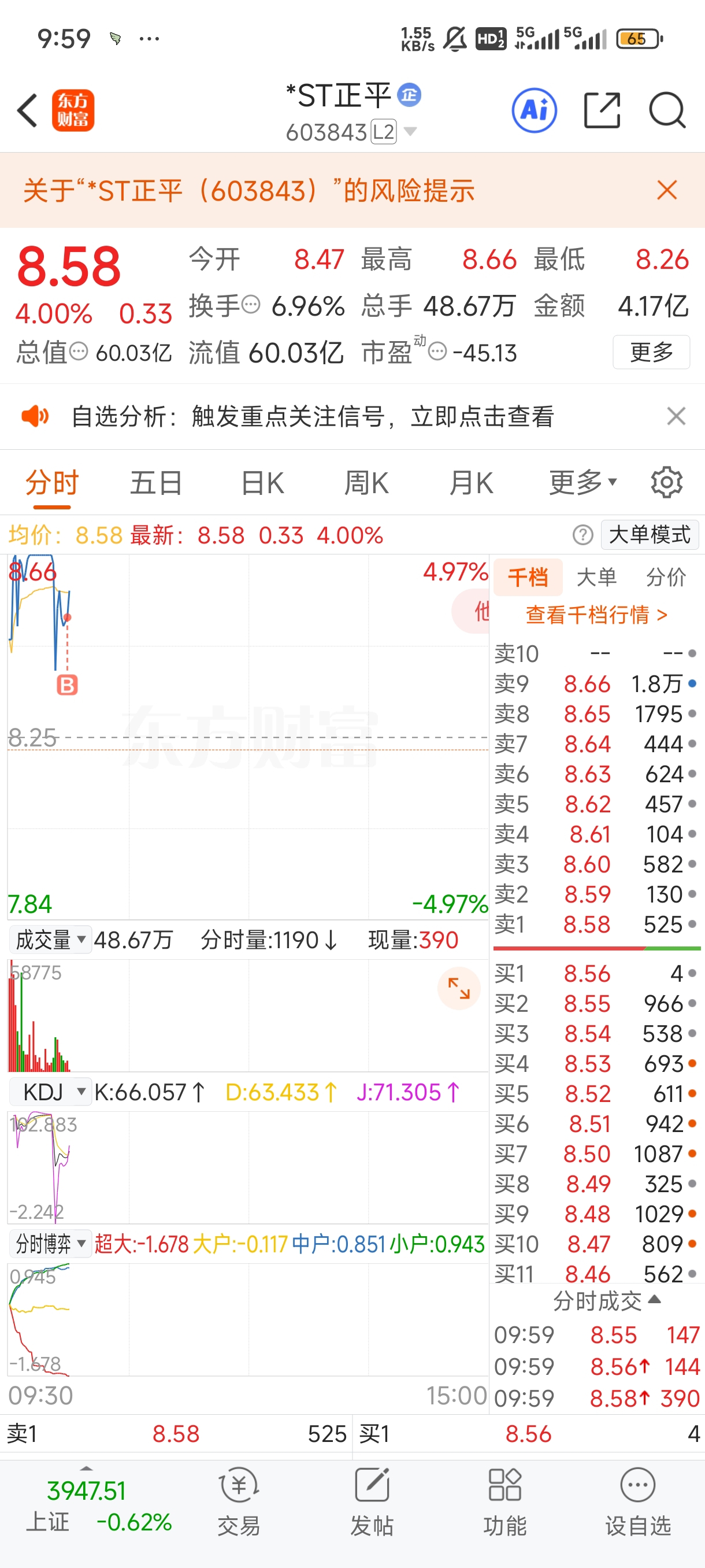Tap the 东方财富 app logo
705x1568 pixels.
(73, 110)
